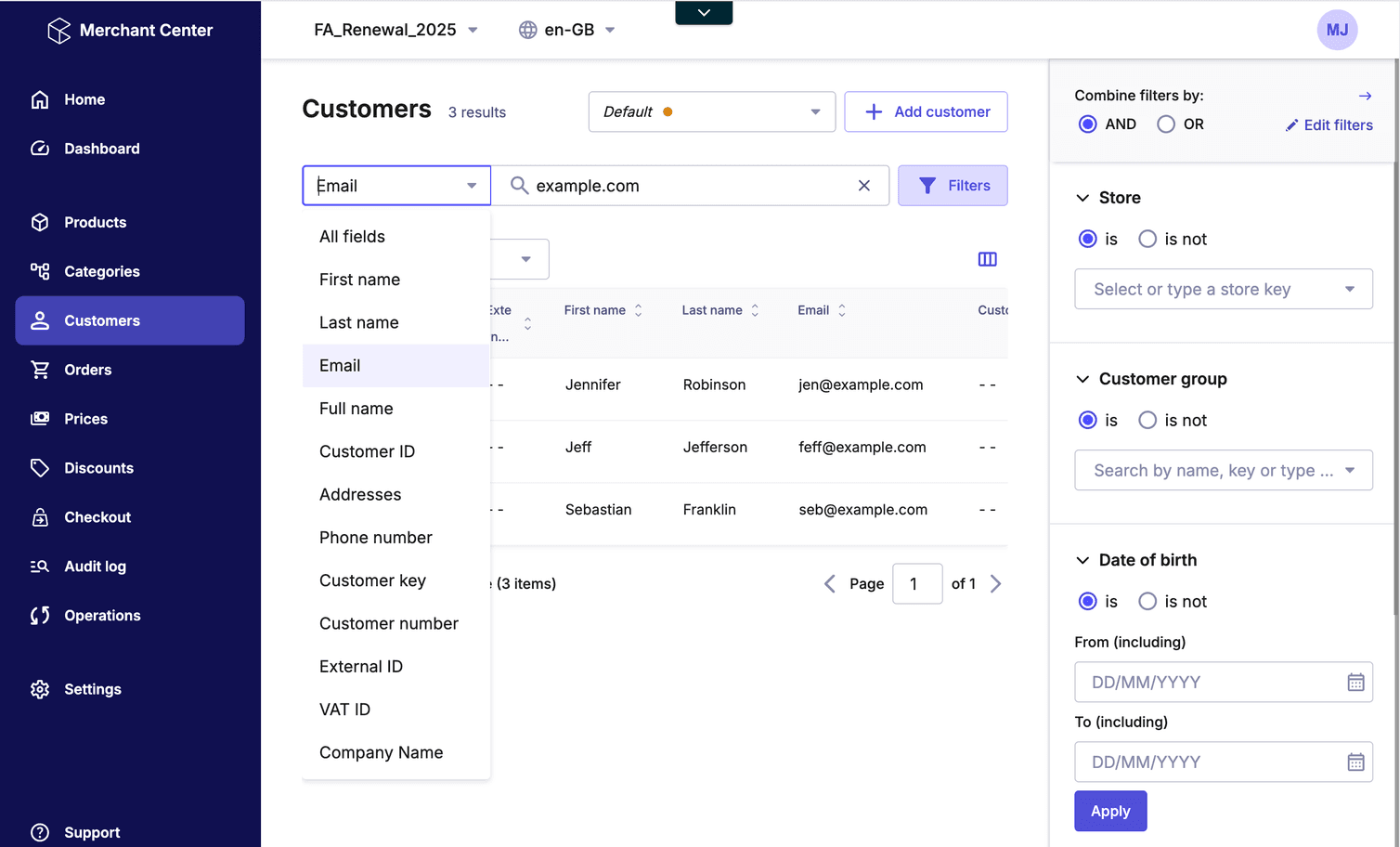Switch filter combination to OR
This screenshot has height=847, width=1400.
coord(1166,124)
